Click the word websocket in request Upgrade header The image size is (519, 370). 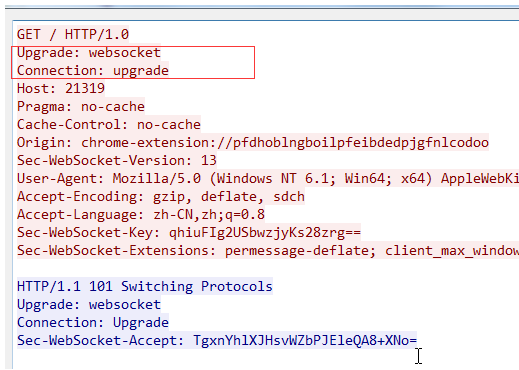(125, 52)
